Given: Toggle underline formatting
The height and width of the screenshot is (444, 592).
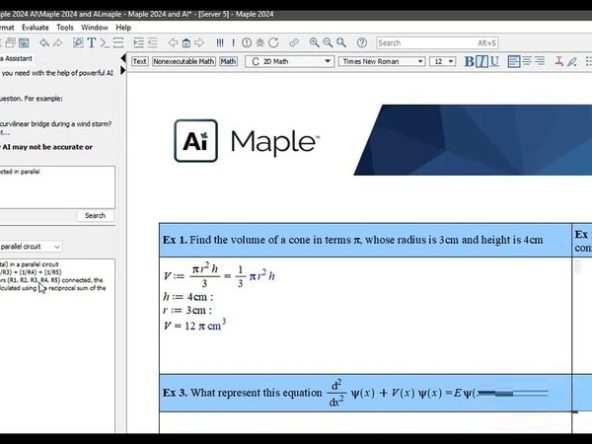Looking at the screenshot, I should click(494, 61).
